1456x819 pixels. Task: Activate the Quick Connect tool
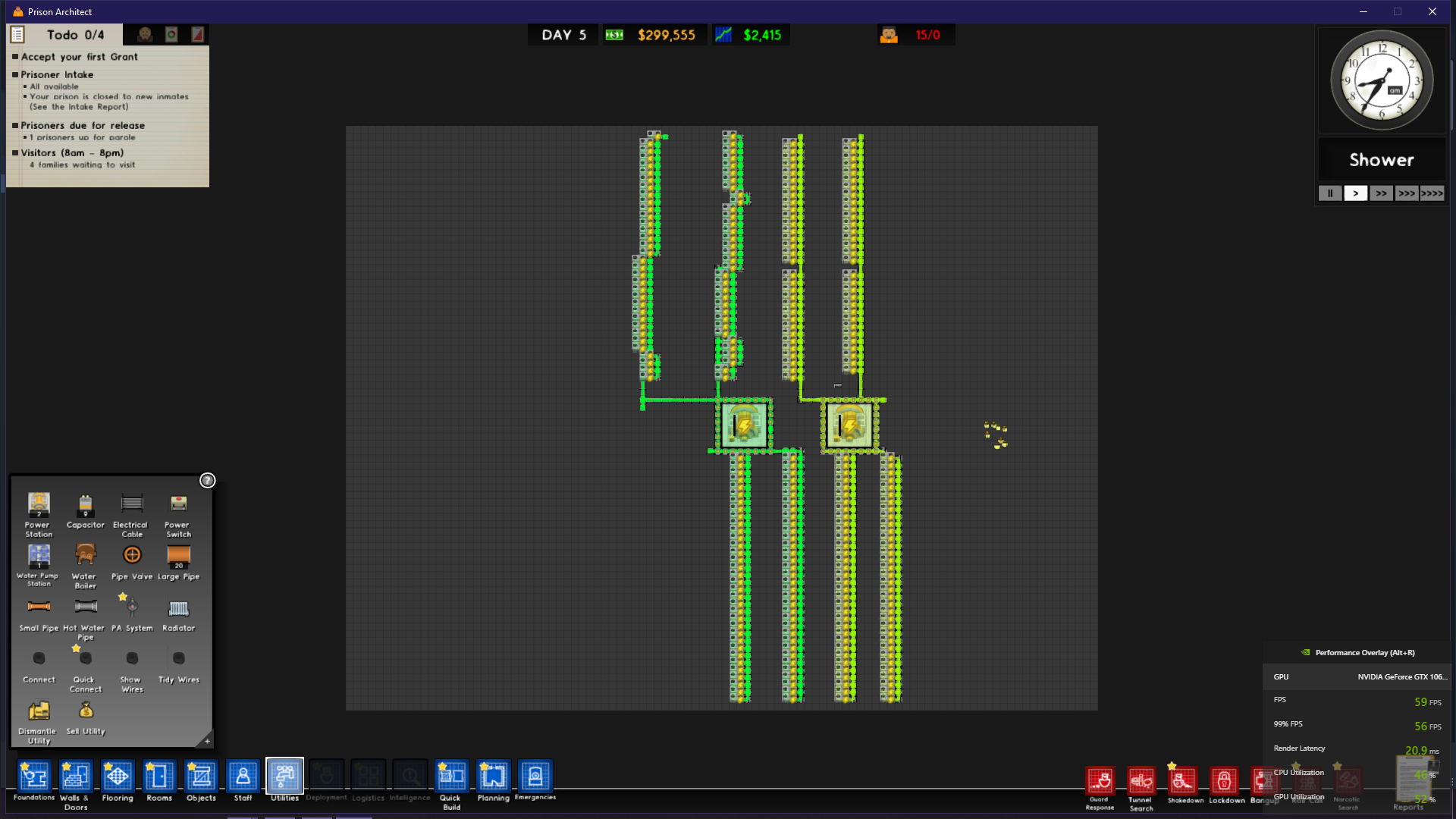(85, 670)
